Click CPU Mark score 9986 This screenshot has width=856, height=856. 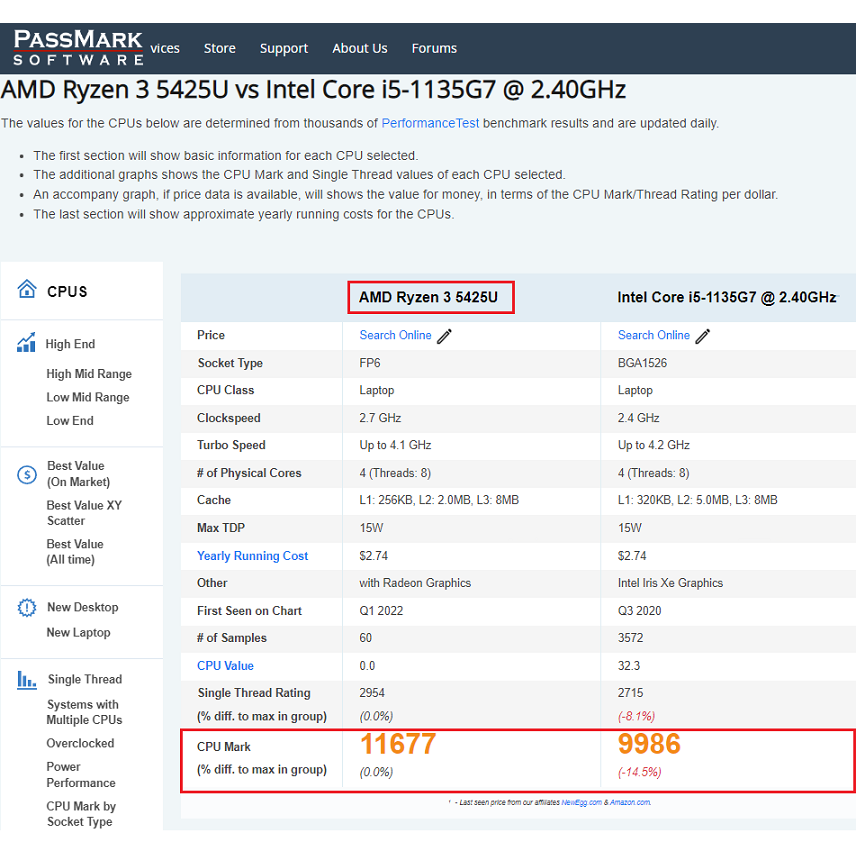[649, 744]
